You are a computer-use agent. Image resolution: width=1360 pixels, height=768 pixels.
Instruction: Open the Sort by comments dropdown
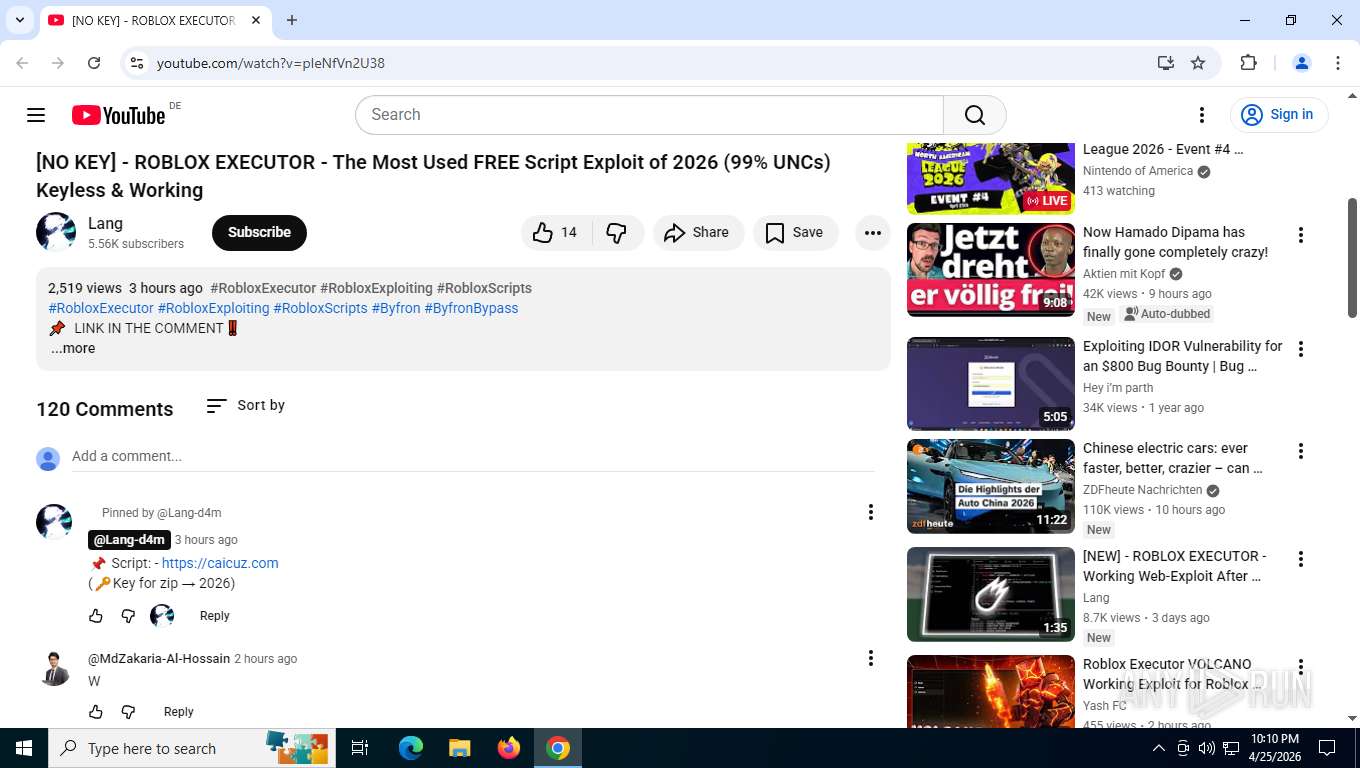click(246, 405)
